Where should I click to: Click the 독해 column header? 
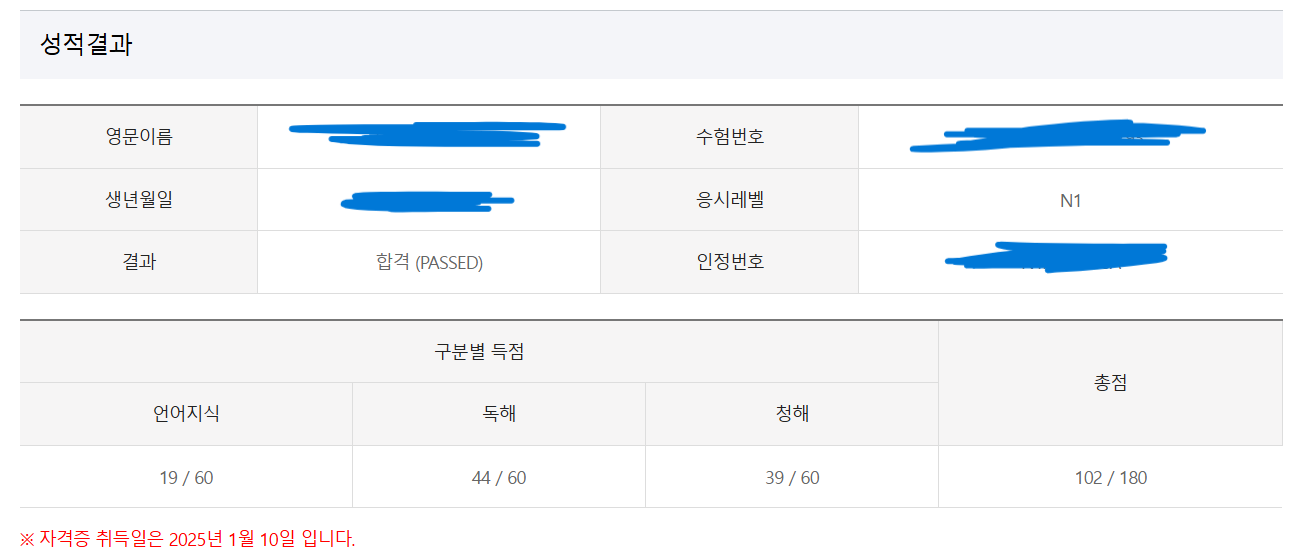point(499,414)
